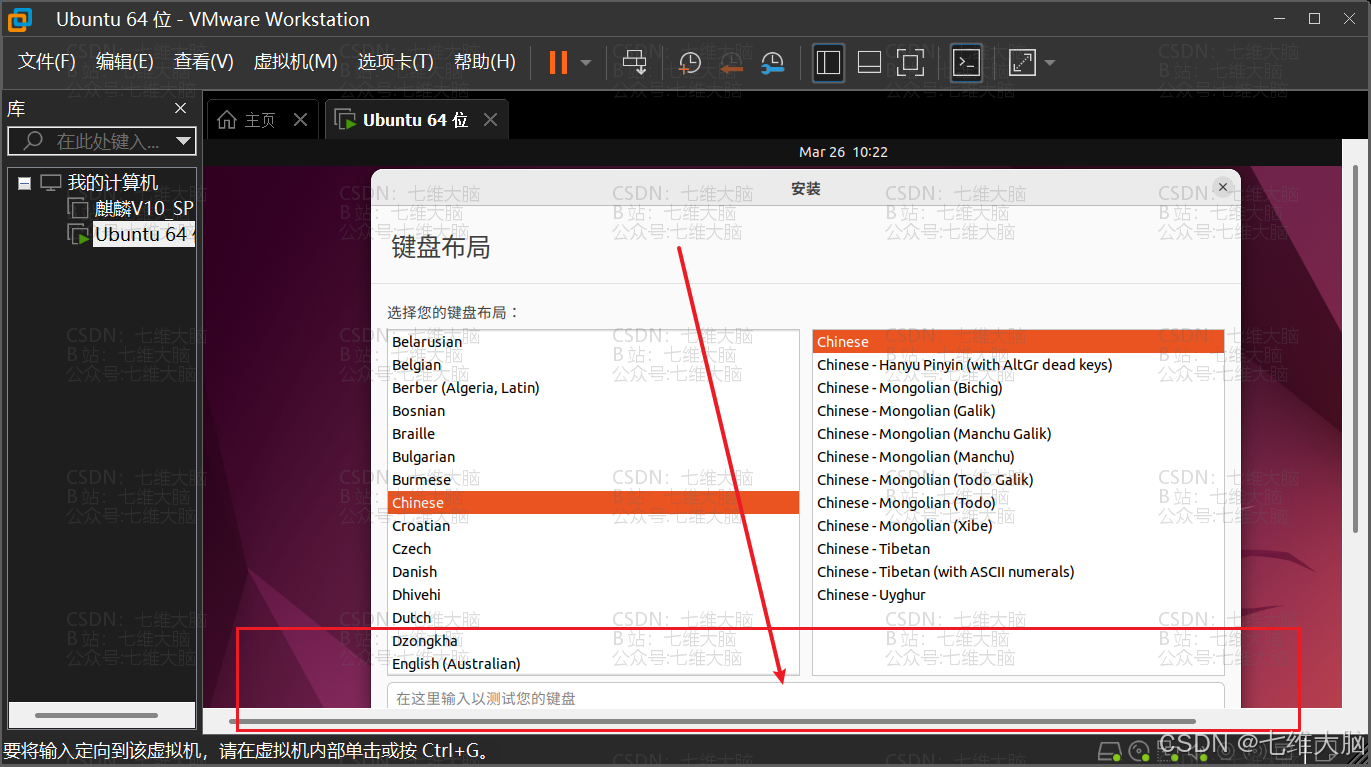Image resolution: width=1371 pixels, height=767 pixels.
Task: Toggle the library sidebar view icon
Action: click(828, 62)
